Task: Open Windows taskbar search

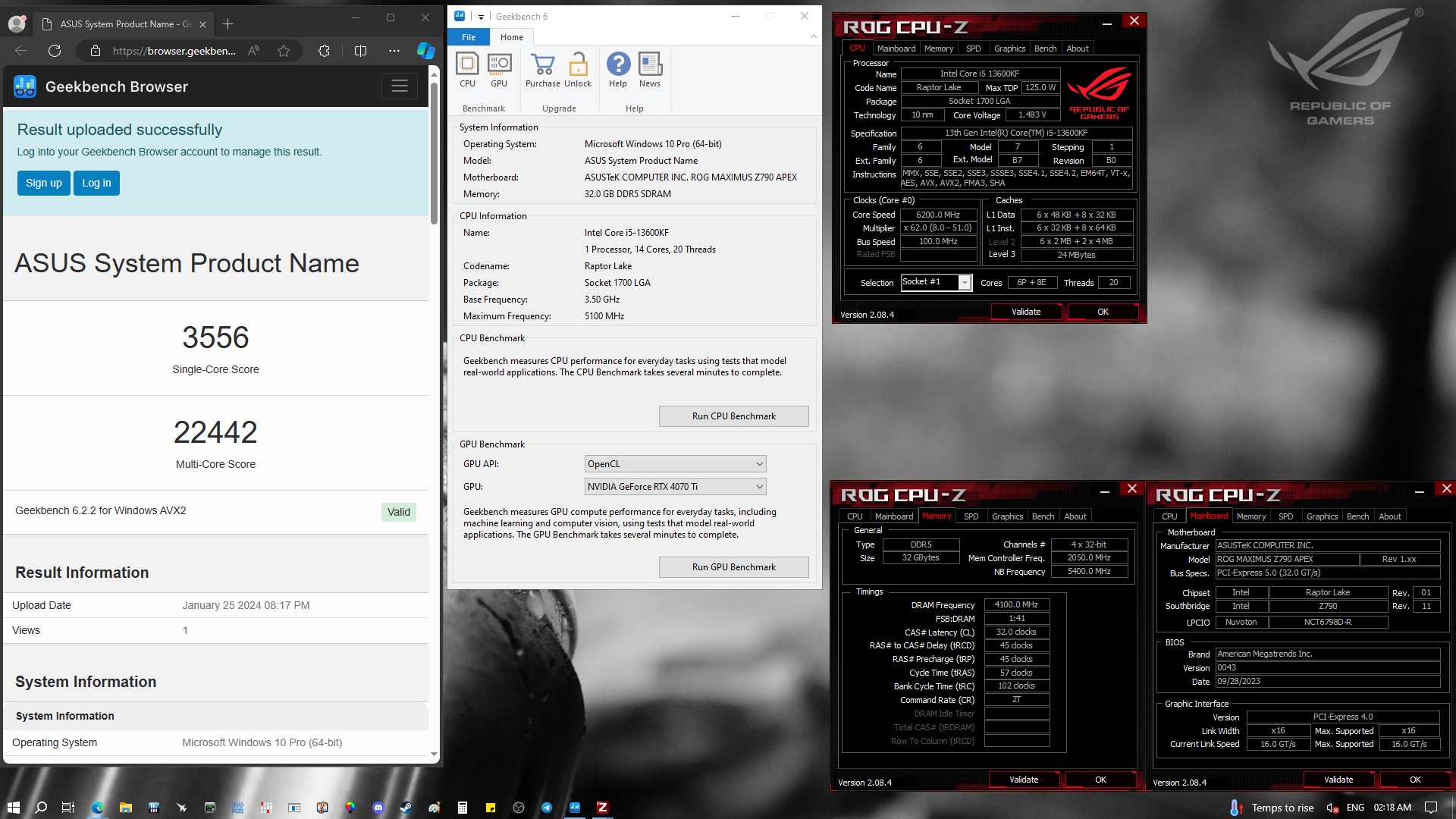Action: (x=41, y=808)
